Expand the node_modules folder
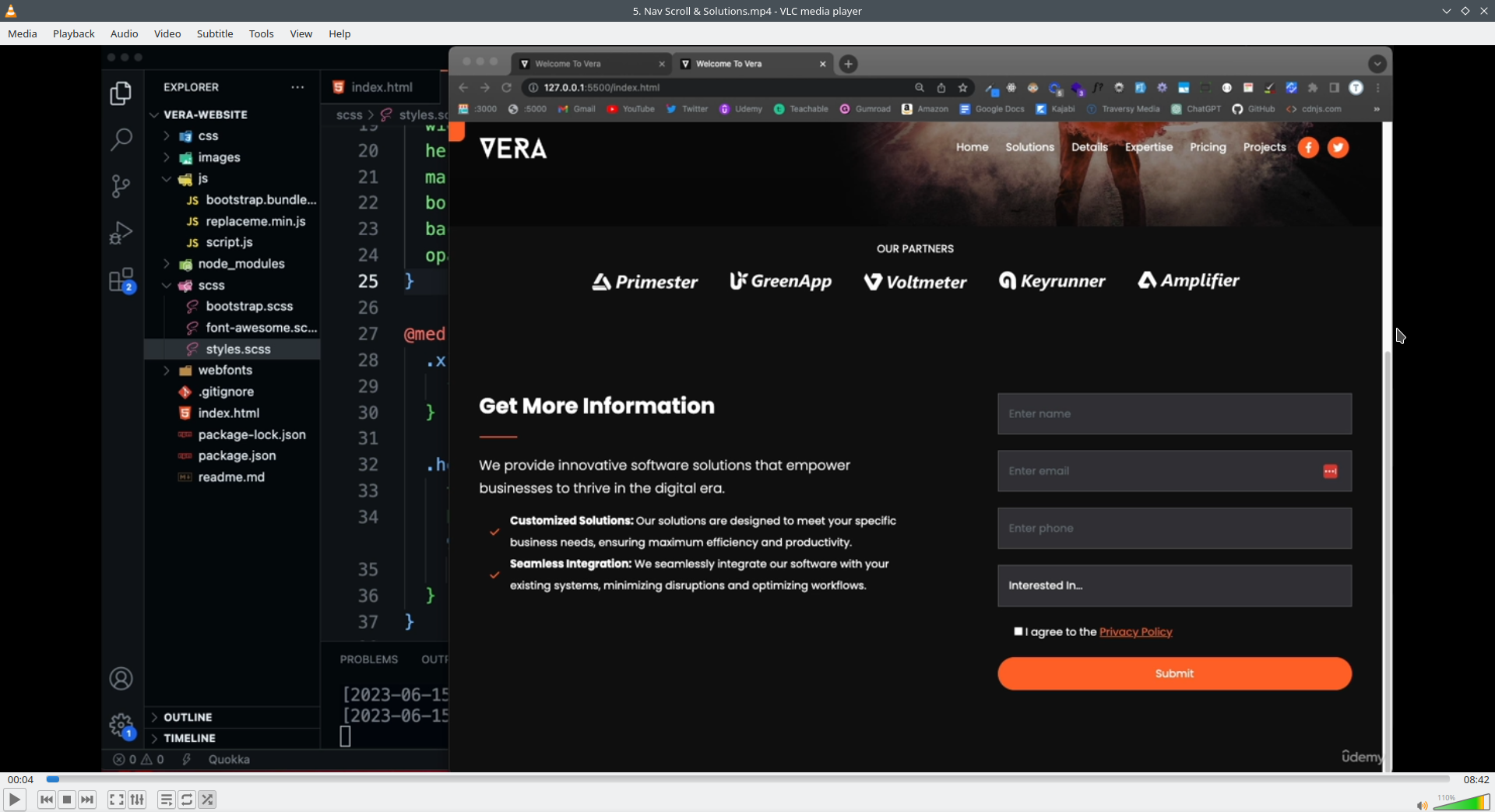 167,264
